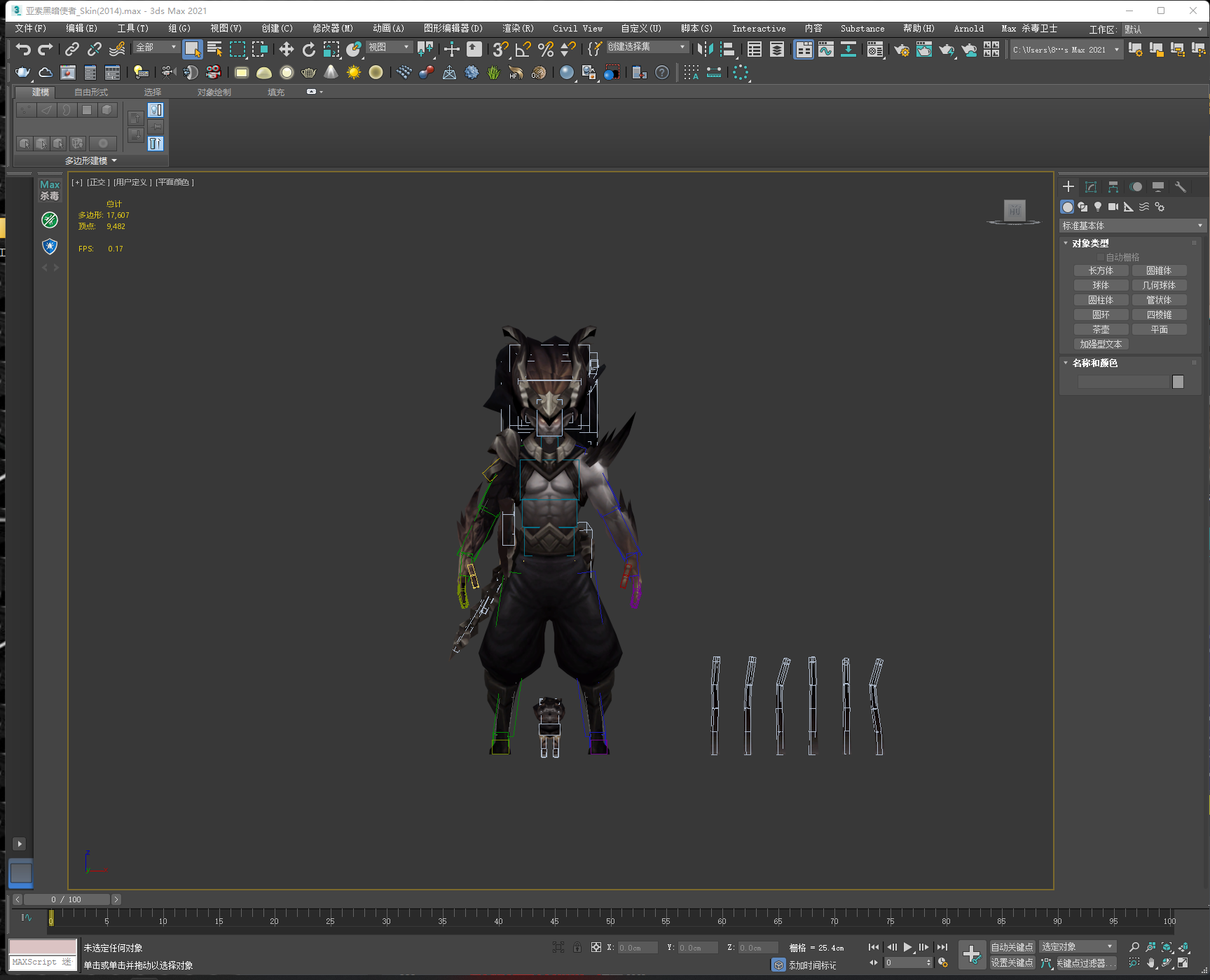Open the 视图 reference coordinate dropdown
The width and height of the screenshot is (1210, 980).
pyautogui.click(x=389, y=47)
